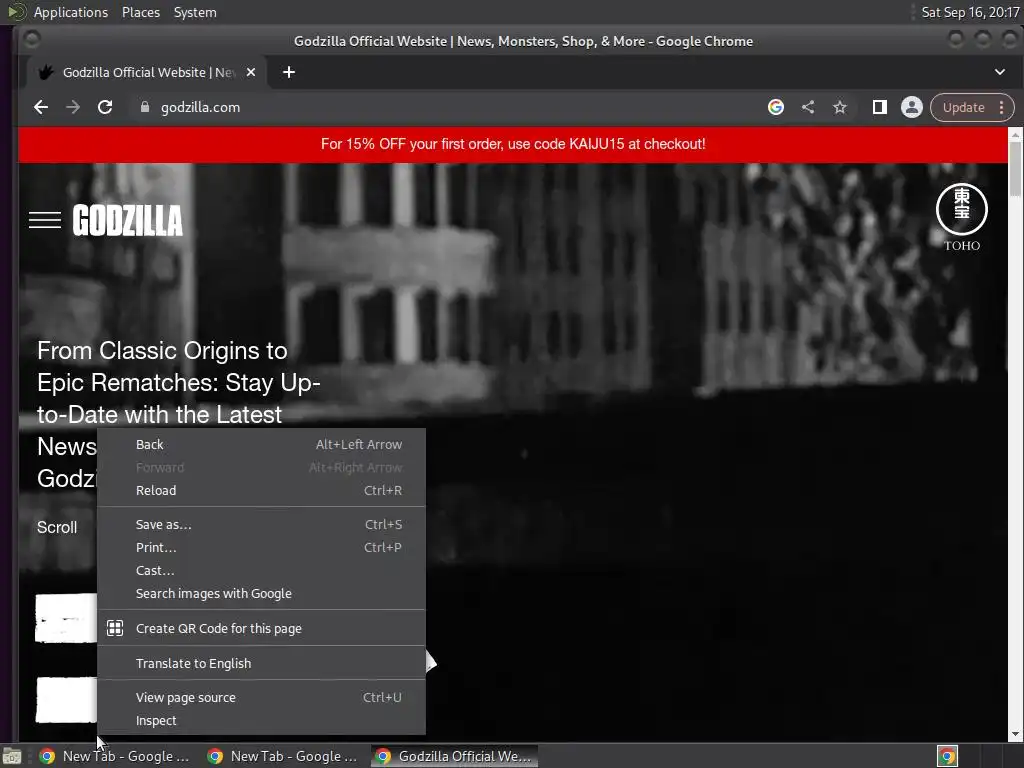Open the Places menu
1024x768 pixels.
coord(140,12)
